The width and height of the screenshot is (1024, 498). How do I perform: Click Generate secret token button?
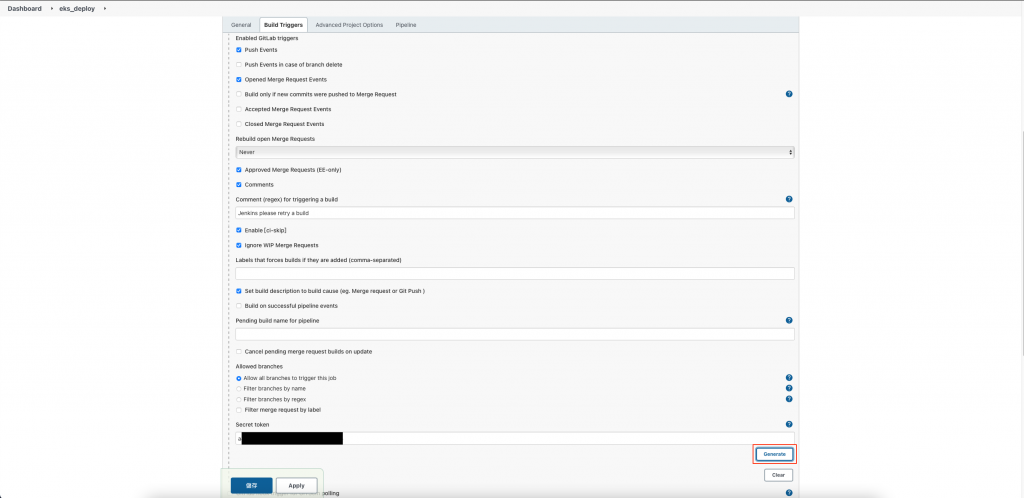775,454
